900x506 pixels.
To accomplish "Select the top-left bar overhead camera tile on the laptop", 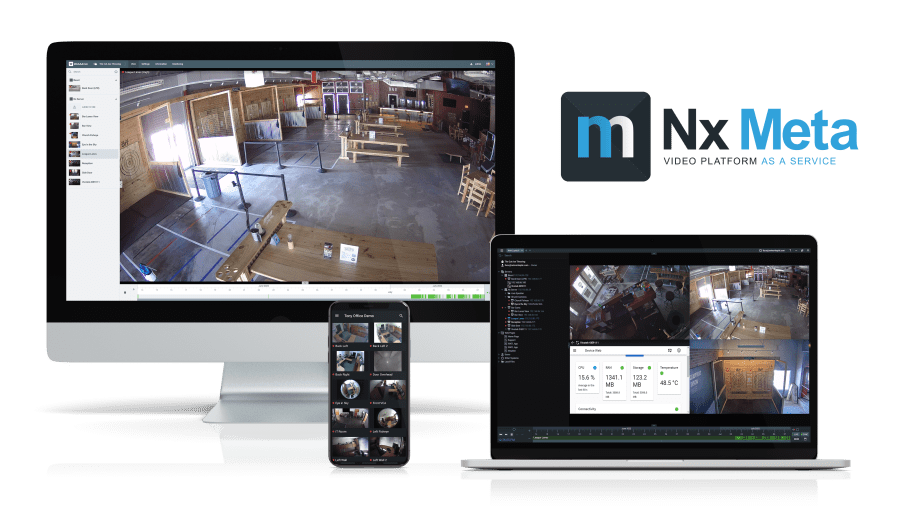I will point(630,302).
